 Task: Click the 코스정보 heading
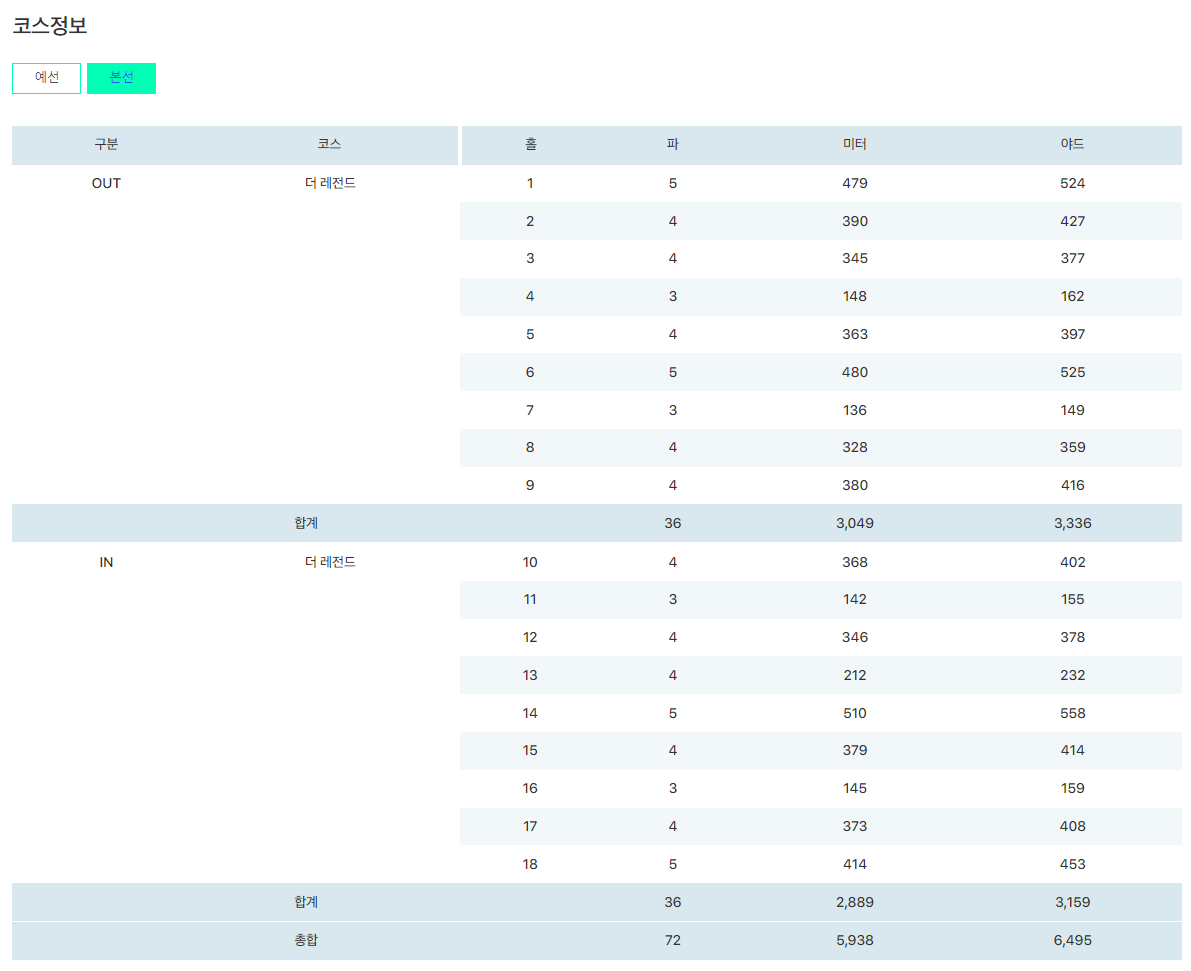pyautogui.click(x=50, y=26)
